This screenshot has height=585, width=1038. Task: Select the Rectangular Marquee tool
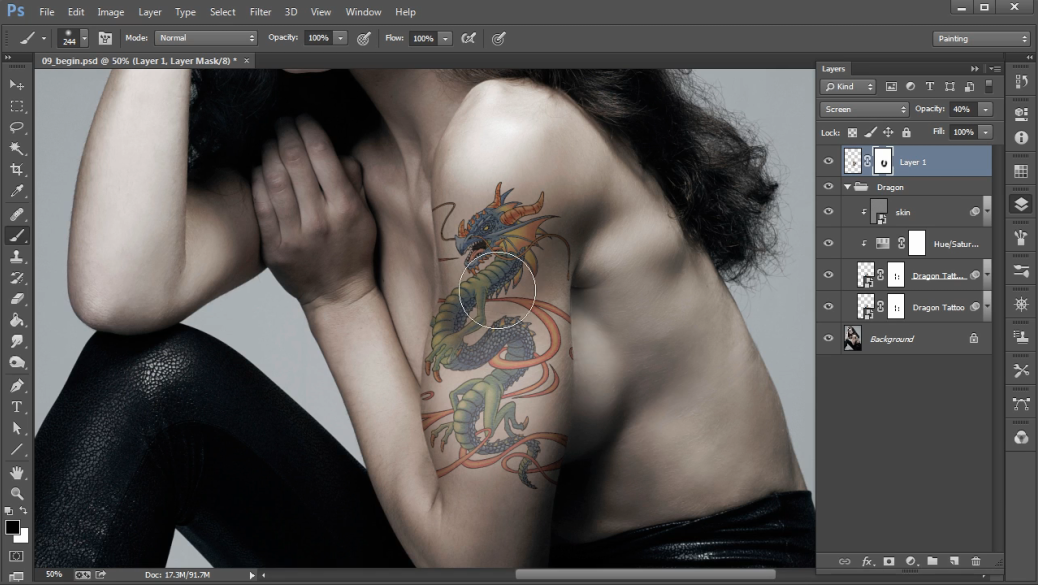17,106
